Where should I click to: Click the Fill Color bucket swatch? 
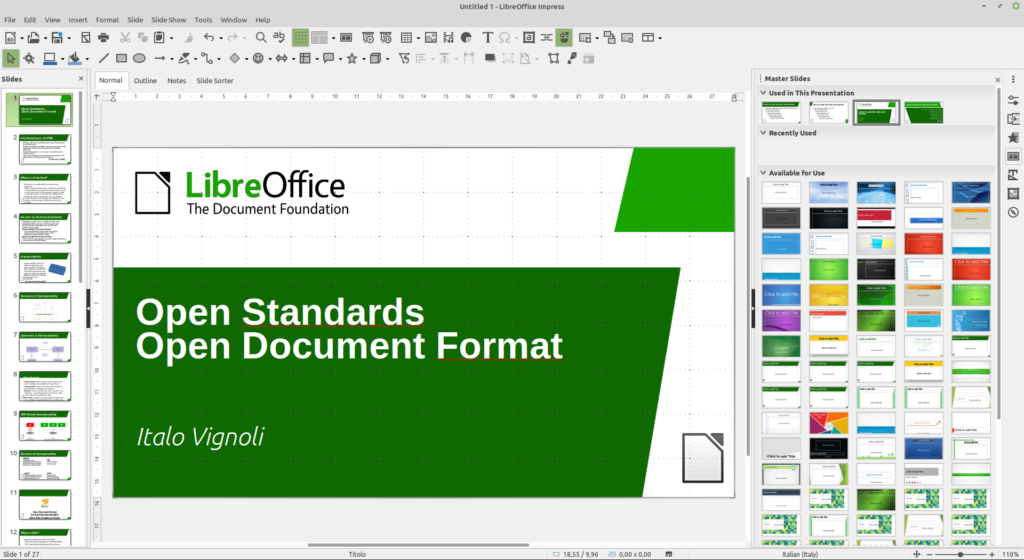(x=74, y=59)
